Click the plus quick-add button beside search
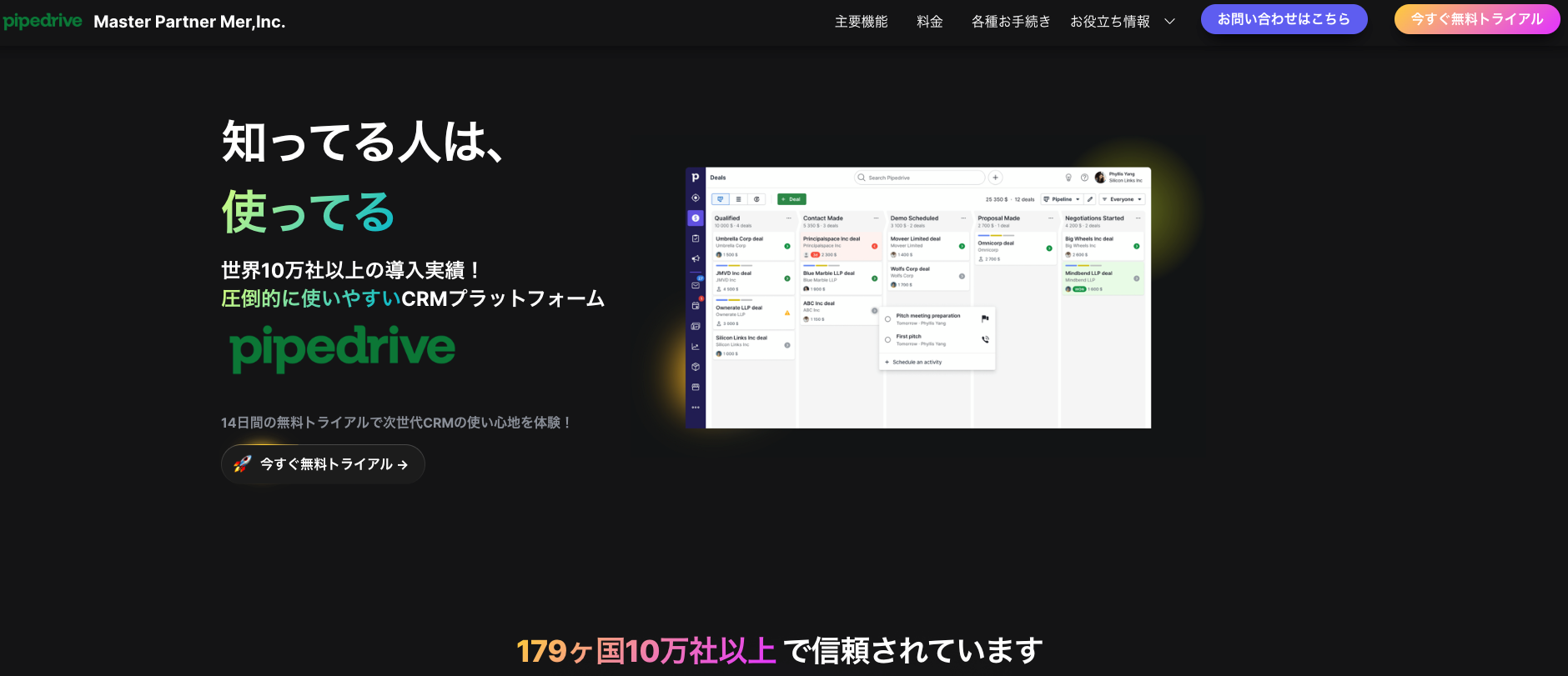The height and width of the screenshot is (676, 1568). [995, 178]
